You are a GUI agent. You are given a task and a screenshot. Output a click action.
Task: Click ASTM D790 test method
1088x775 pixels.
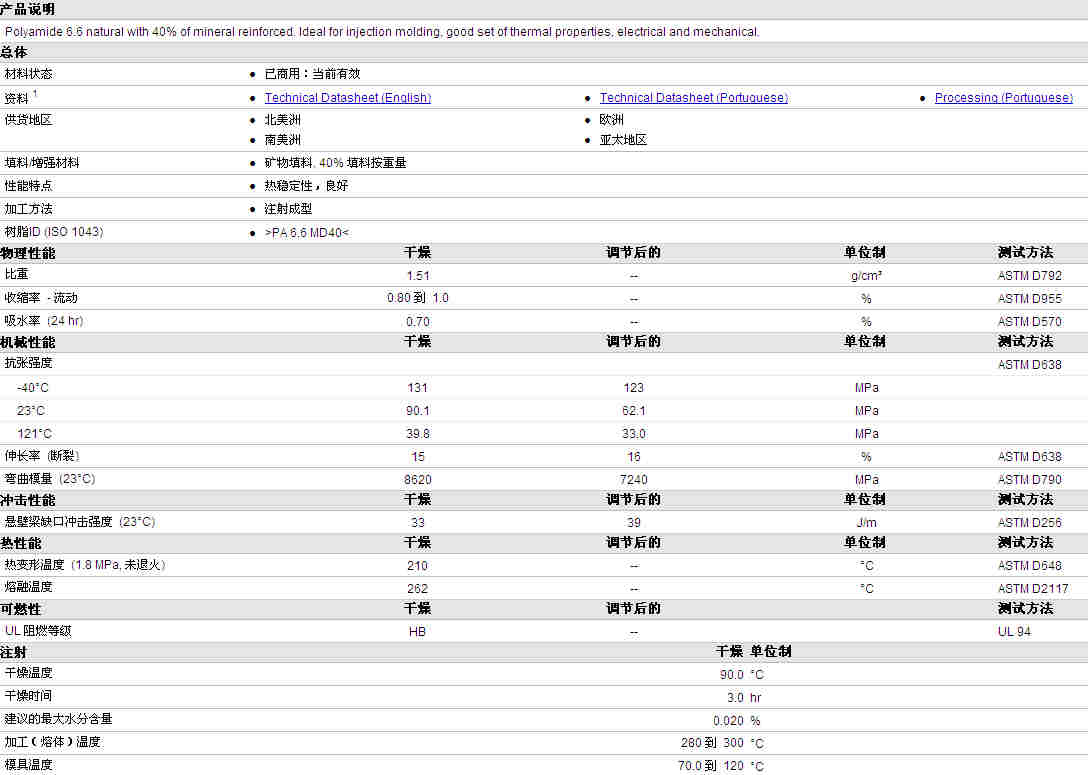[1030, 479]
